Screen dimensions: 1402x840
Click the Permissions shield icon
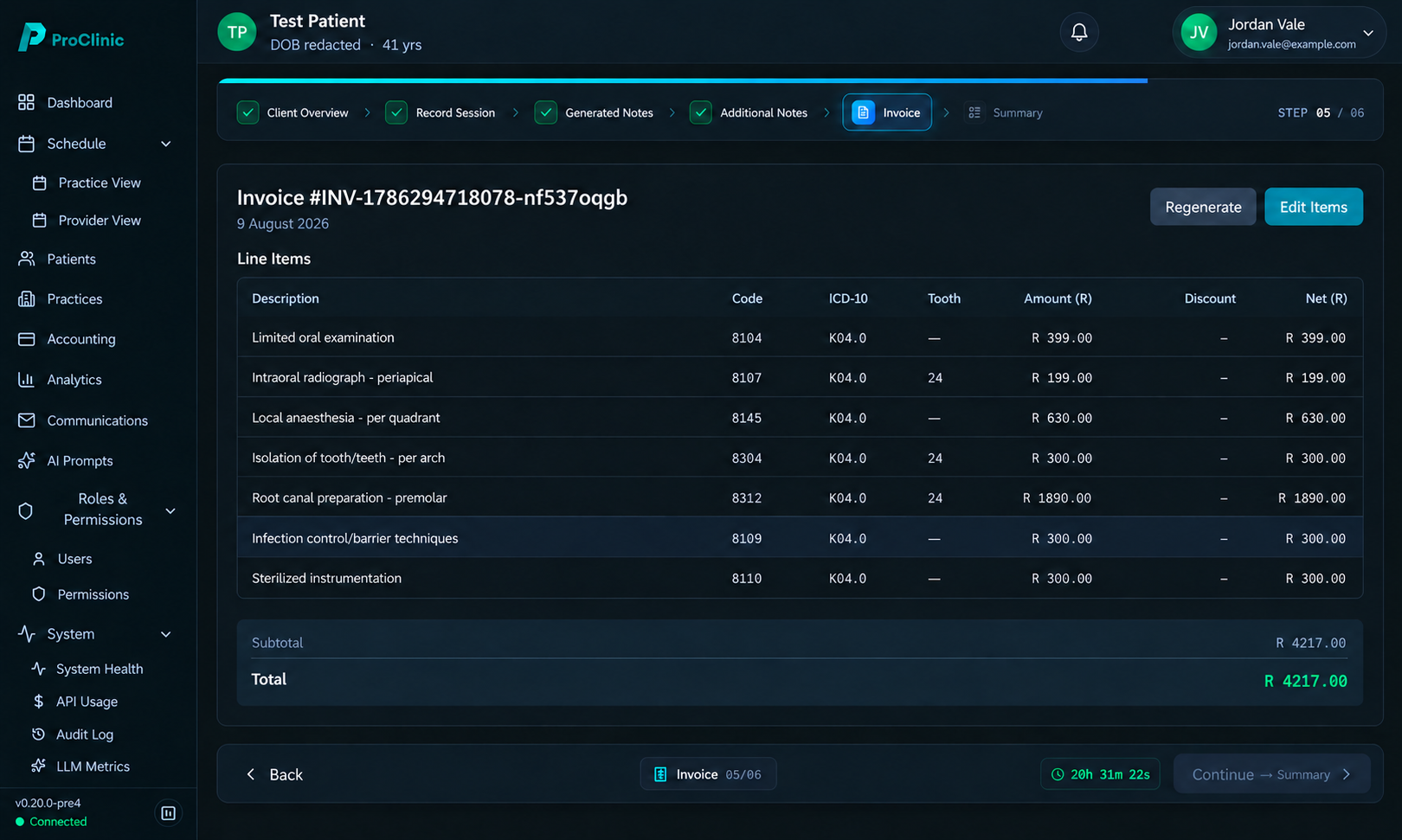pos(38,594)
